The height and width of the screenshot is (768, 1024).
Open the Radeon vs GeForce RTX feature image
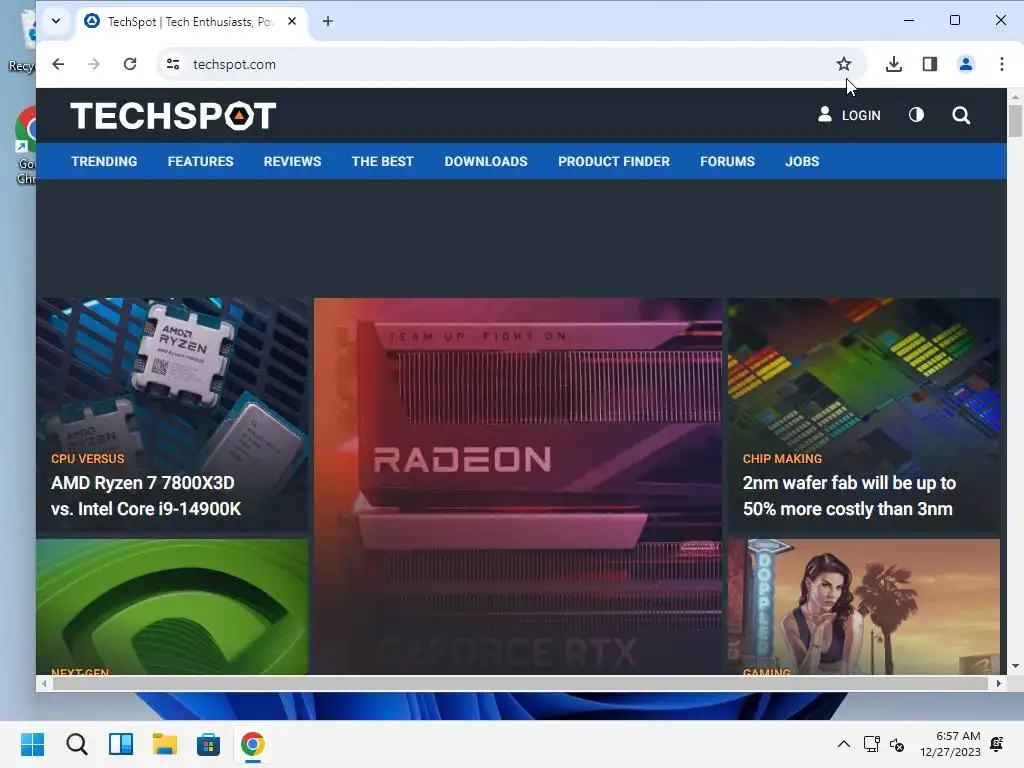(518, 486)
